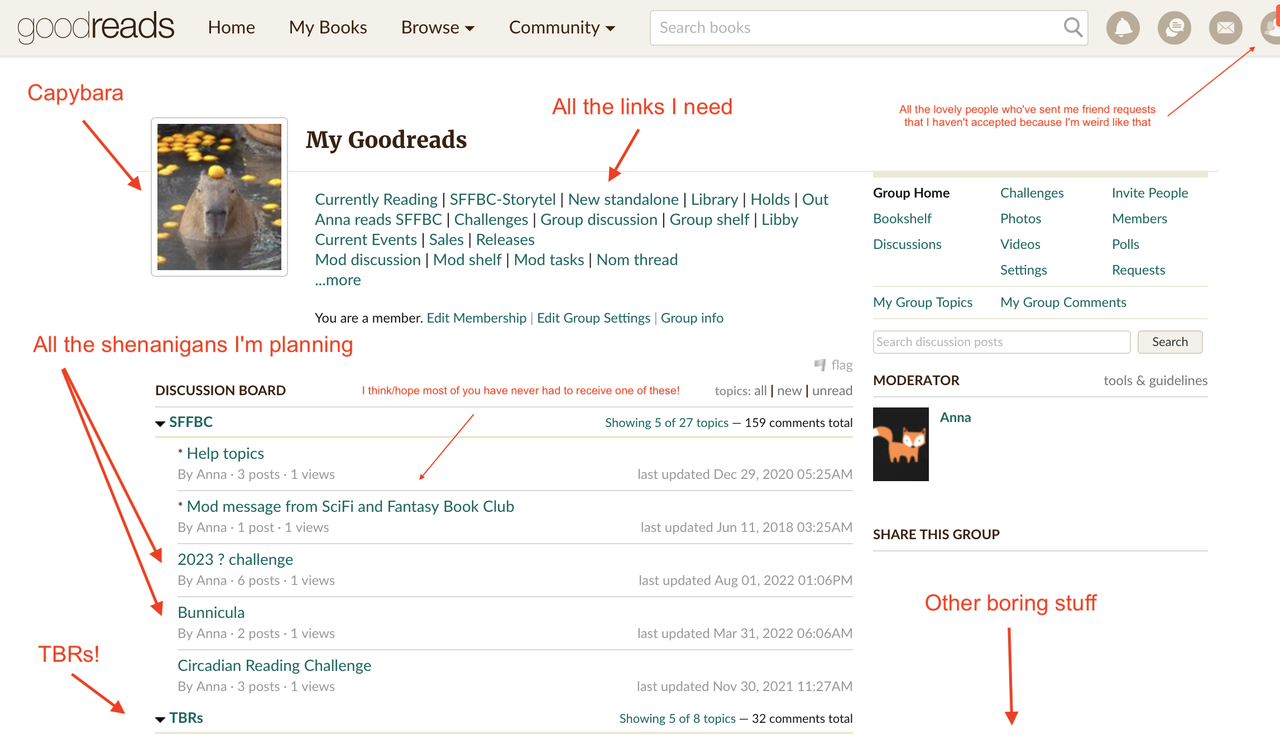Open Circadian Reading Challenge topic

click(x=274, y=665)
